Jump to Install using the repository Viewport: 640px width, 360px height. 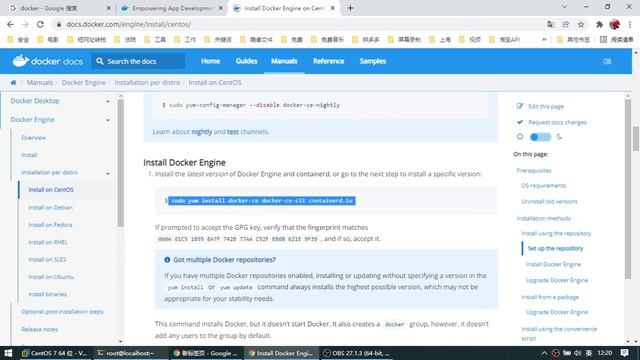pyautogui.click(x=556, y=233)
